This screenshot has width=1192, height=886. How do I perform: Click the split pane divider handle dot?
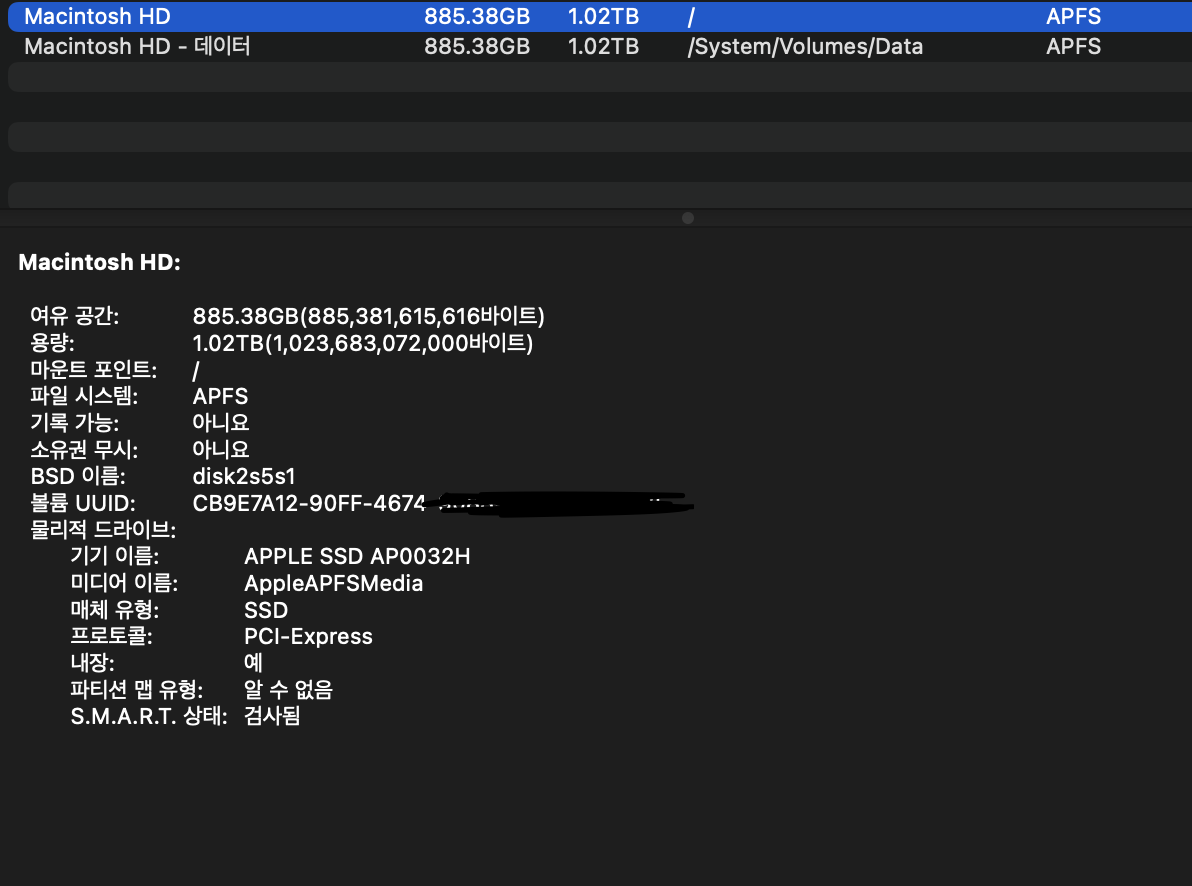[688, 218]
